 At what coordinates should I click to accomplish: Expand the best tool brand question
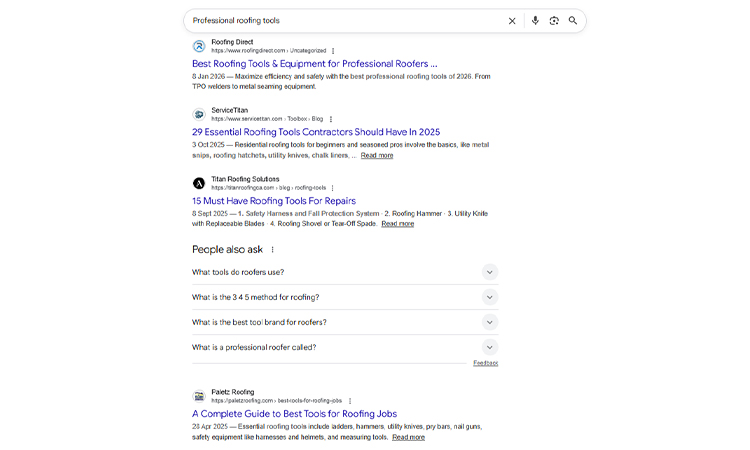489,322
